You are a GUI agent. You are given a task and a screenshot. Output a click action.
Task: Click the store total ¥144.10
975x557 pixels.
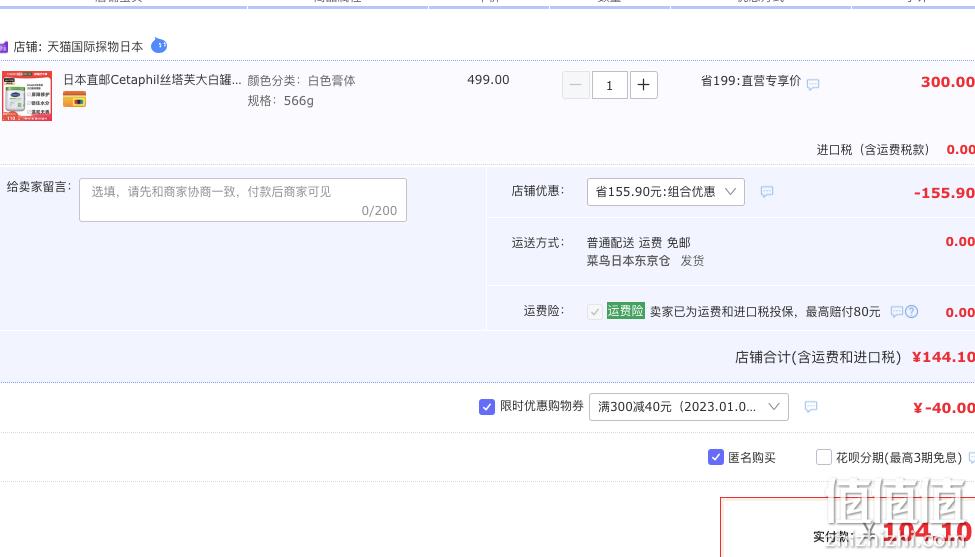pos(943,357)
